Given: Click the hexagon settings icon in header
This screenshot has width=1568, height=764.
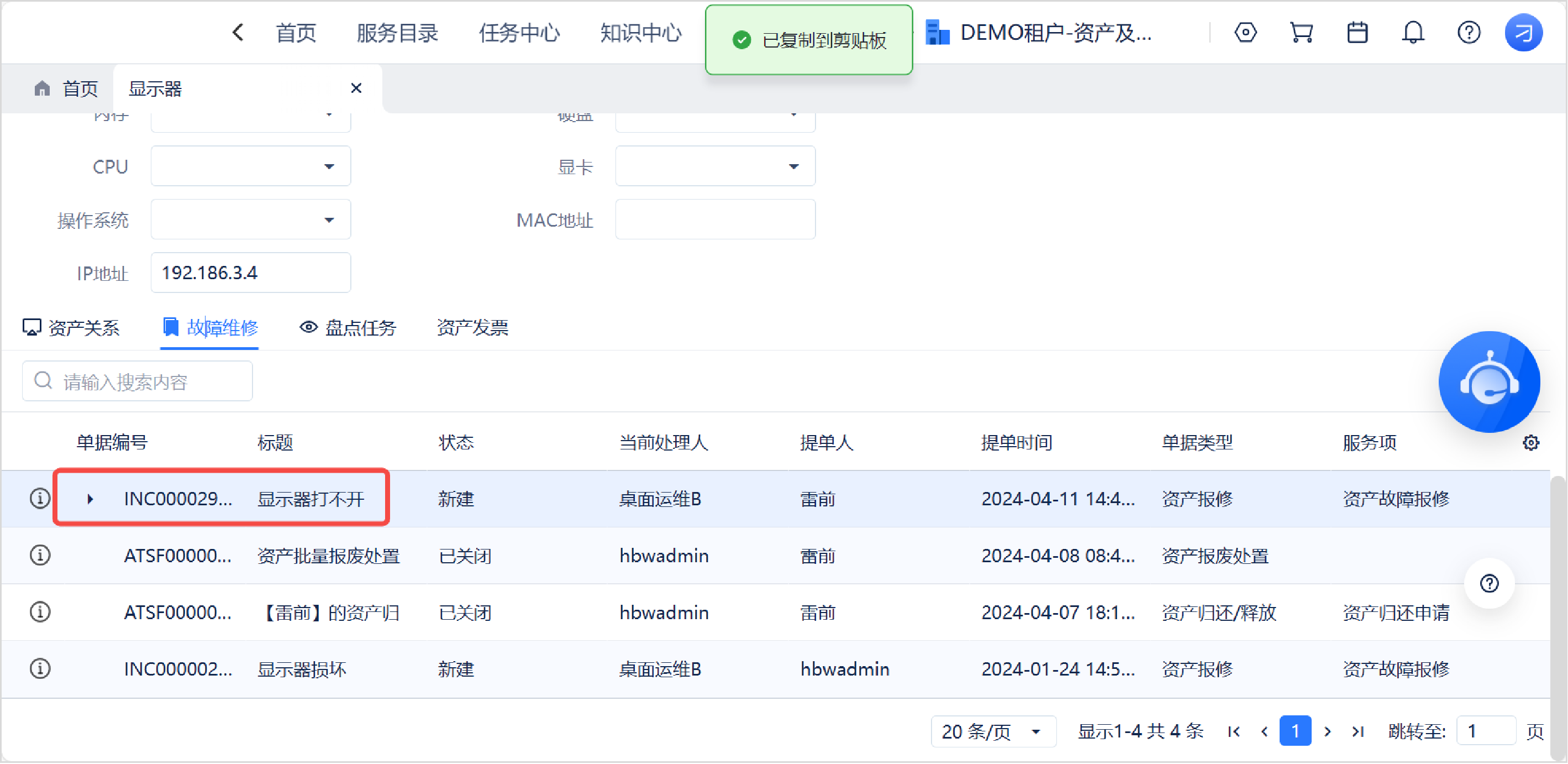Looking at the screenshot, I should tap(1245, 32).
